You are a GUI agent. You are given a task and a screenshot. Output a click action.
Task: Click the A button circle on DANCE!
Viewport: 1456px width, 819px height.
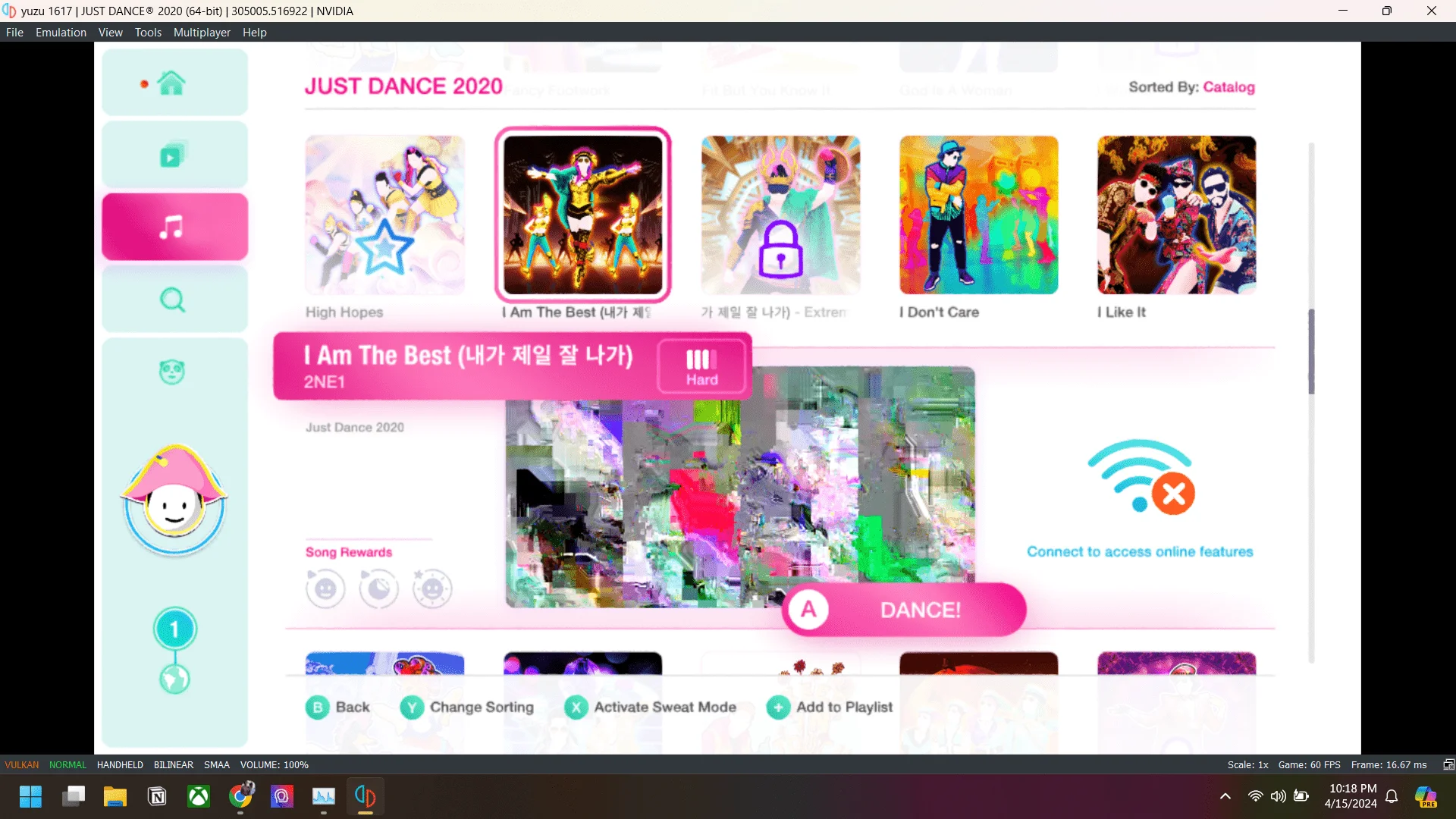[x=808, y=610]
